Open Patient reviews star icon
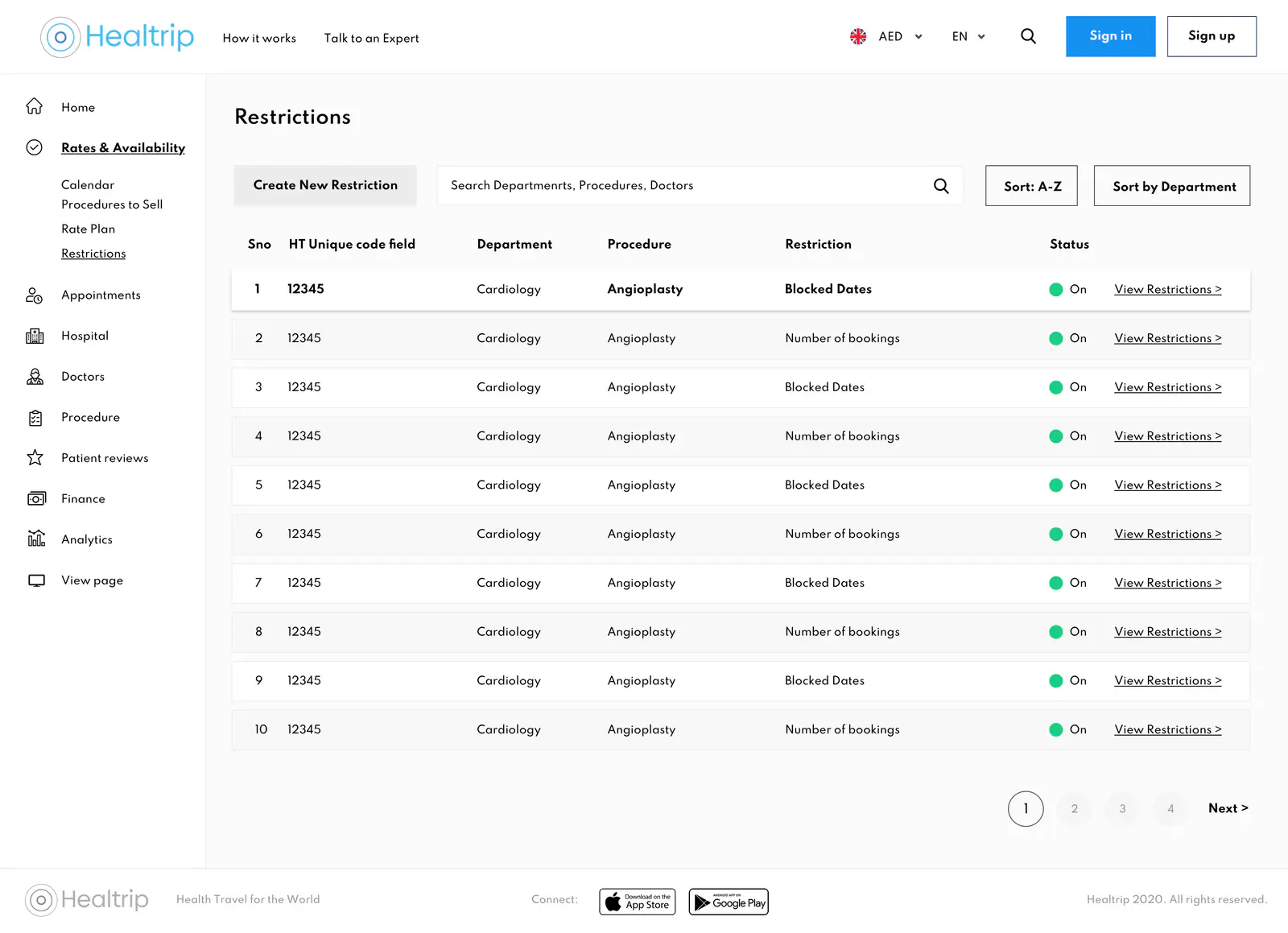Screen dimensions: 1288x933 [35, 458]
